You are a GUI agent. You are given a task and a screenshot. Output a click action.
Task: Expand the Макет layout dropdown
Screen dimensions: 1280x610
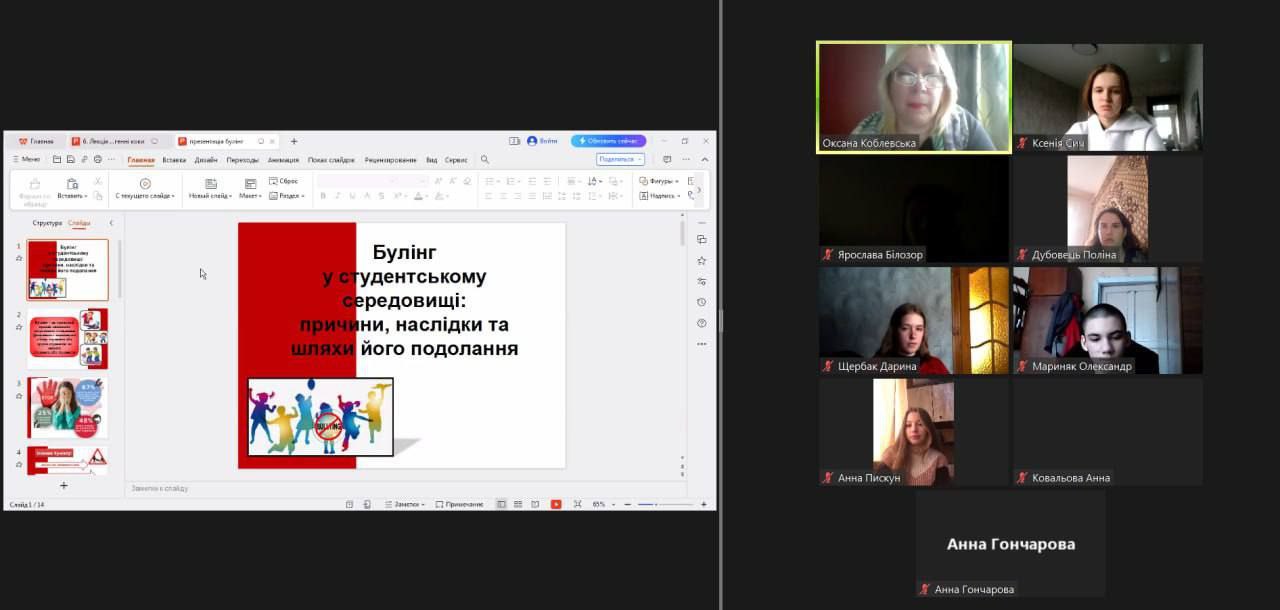point(250,196)
